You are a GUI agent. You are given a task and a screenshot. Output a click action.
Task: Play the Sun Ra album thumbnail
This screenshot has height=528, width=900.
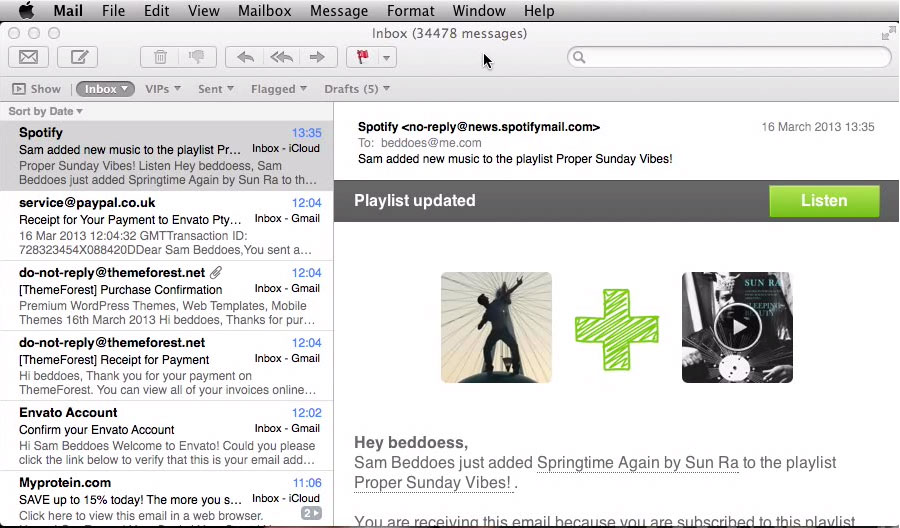click(x=738, y=327)
